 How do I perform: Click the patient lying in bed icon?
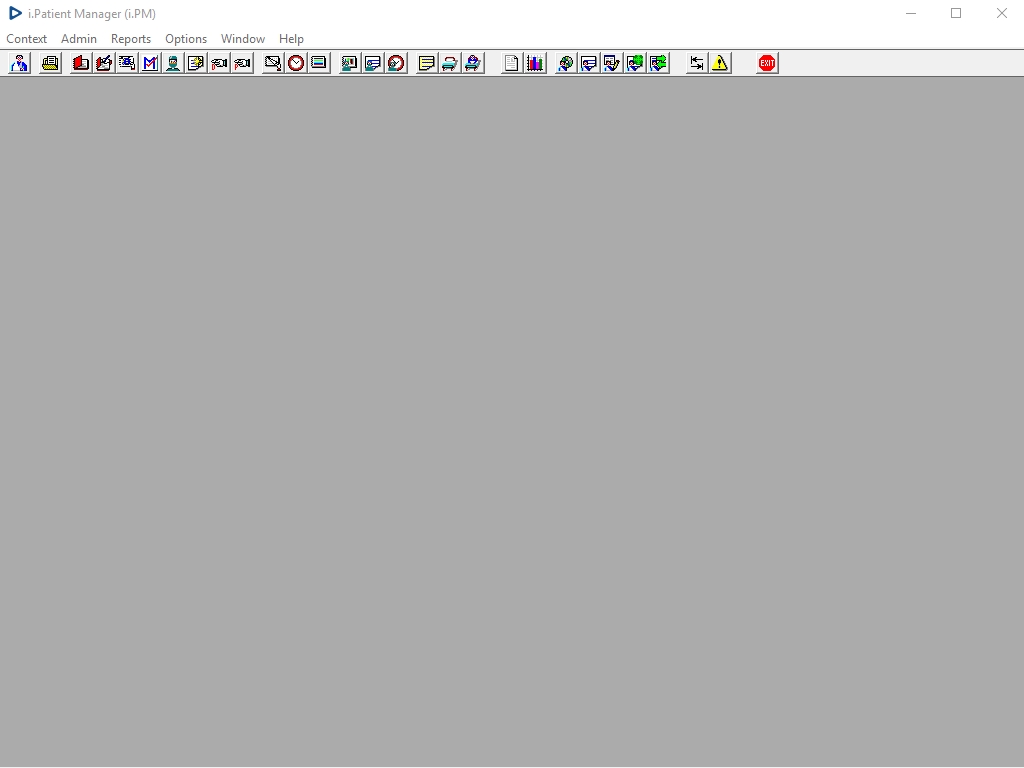[x=473, y=63]
